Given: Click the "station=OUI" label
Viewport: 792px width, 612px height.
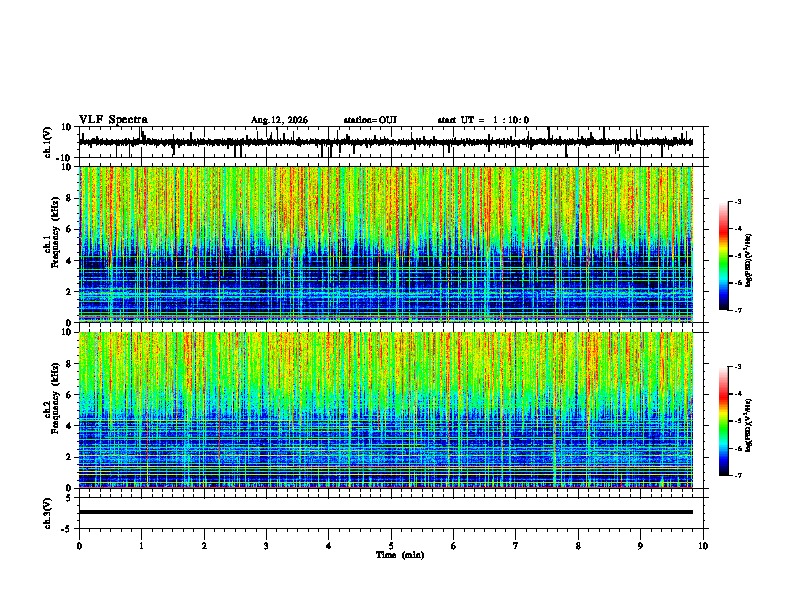Looking at the screenshot, I should tap(370, 120).
